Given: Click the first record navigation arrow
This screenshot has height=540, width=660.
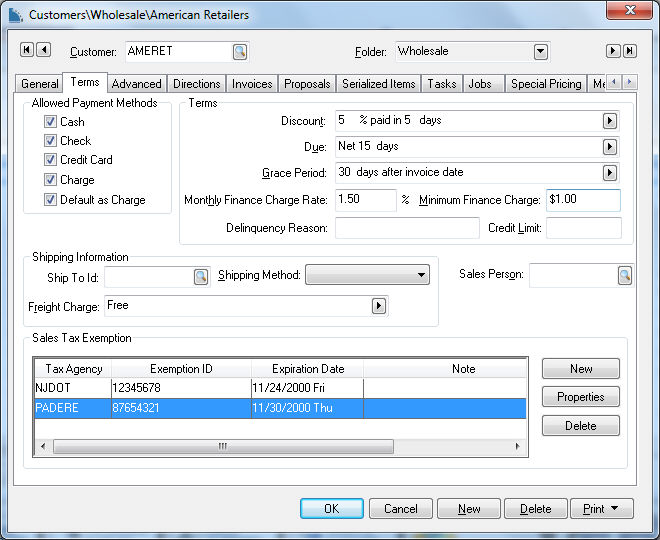Looking at the screenshot, I should [27, 50].
